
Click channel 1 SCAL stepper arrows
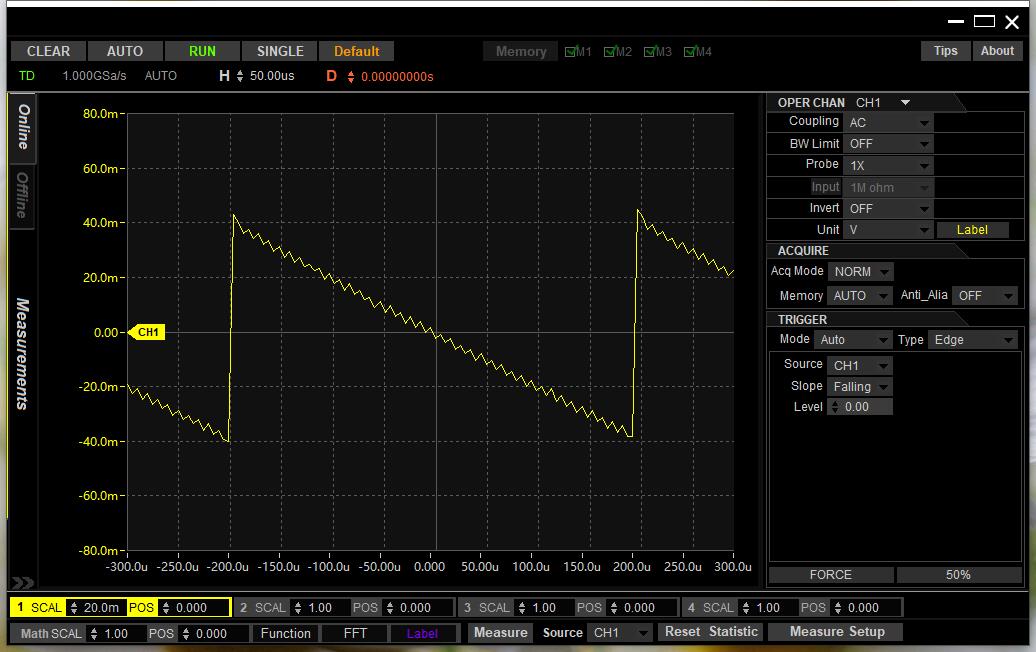coord(73,608)
